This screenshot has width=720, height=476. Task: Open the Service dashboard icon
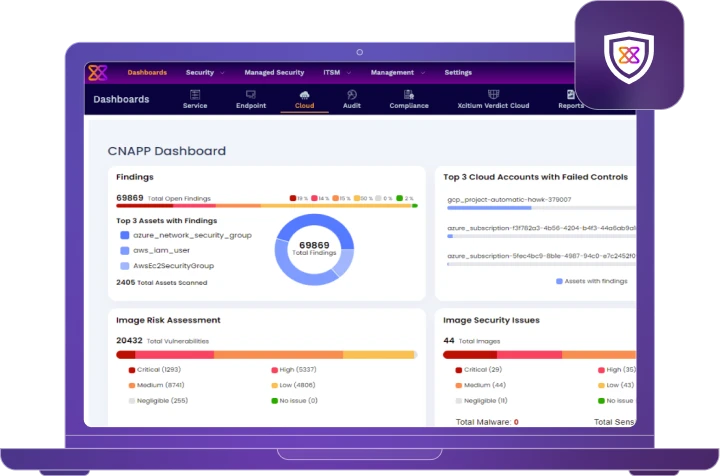click(x=195, y=94)
